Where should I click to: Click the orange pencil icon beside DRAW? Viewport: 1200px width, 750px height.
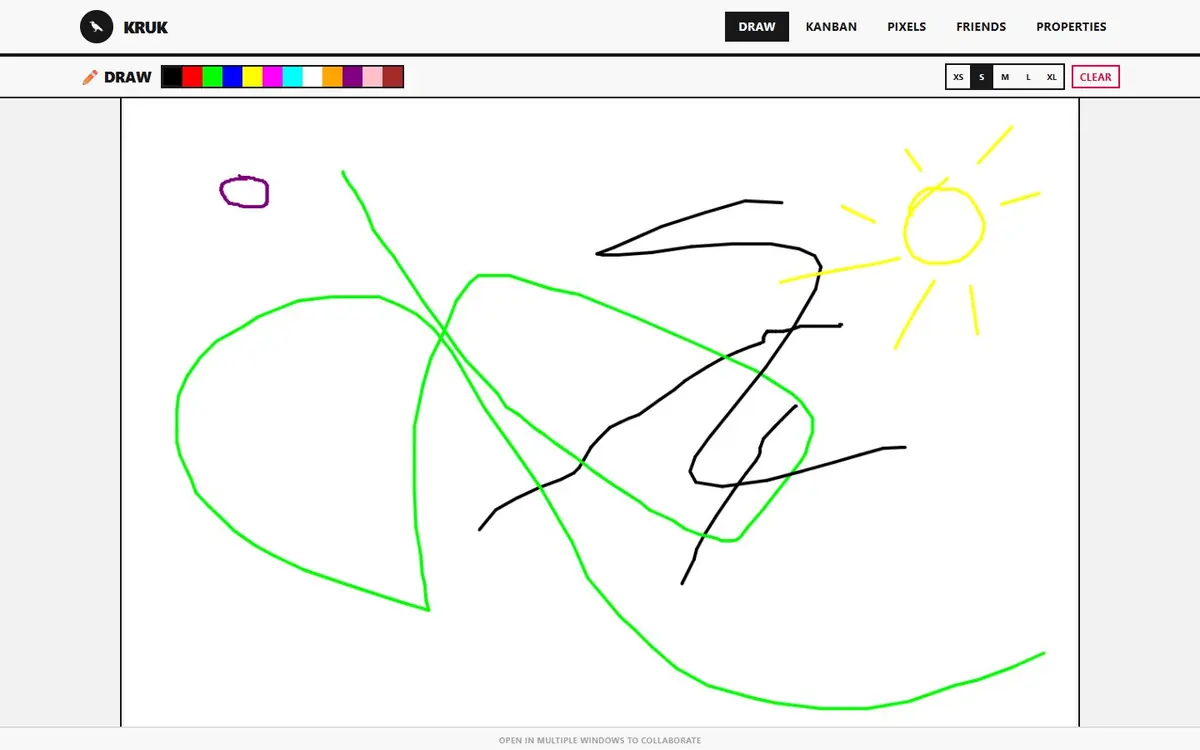[90, 77]
